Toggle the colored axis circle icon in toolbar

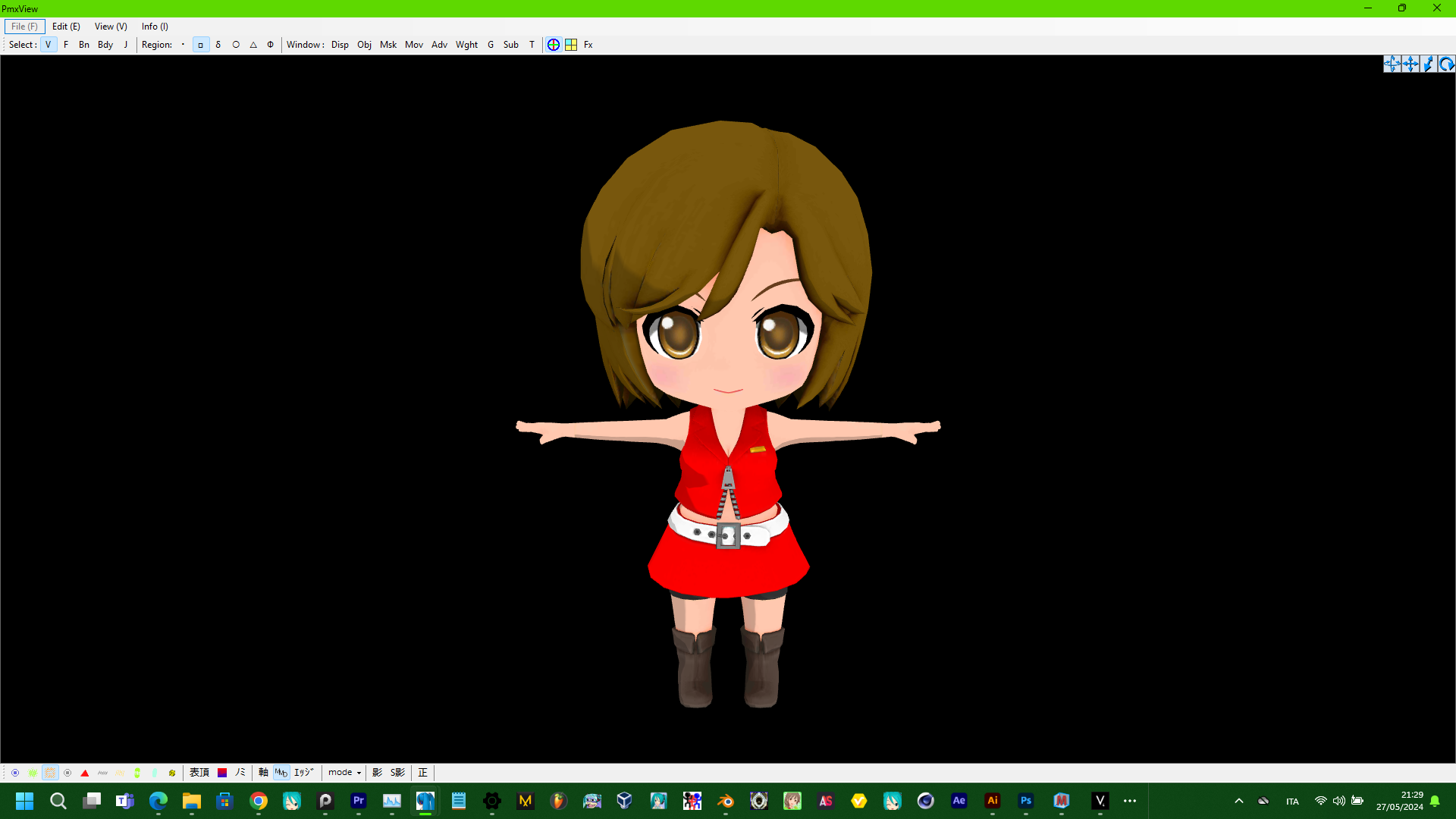tap(554, 45)
